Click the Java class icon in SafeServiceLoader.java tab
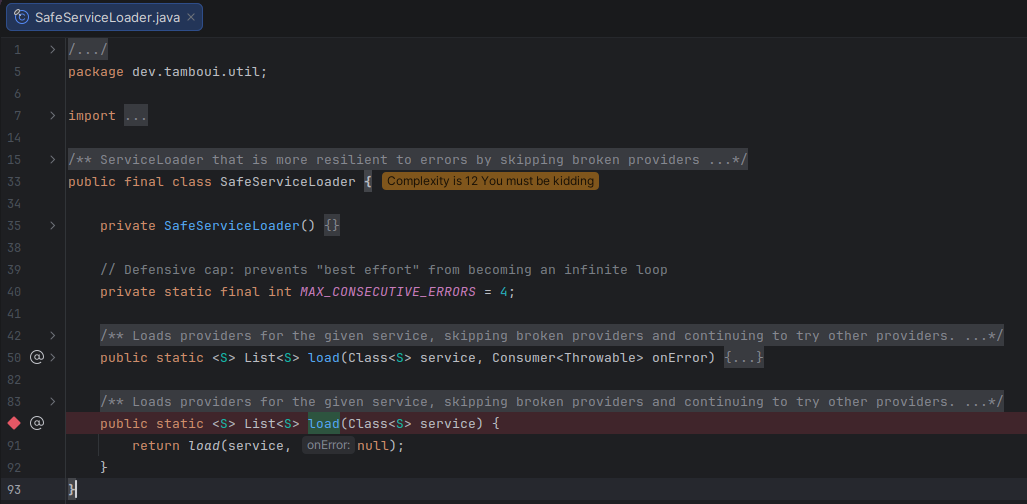 22,17
